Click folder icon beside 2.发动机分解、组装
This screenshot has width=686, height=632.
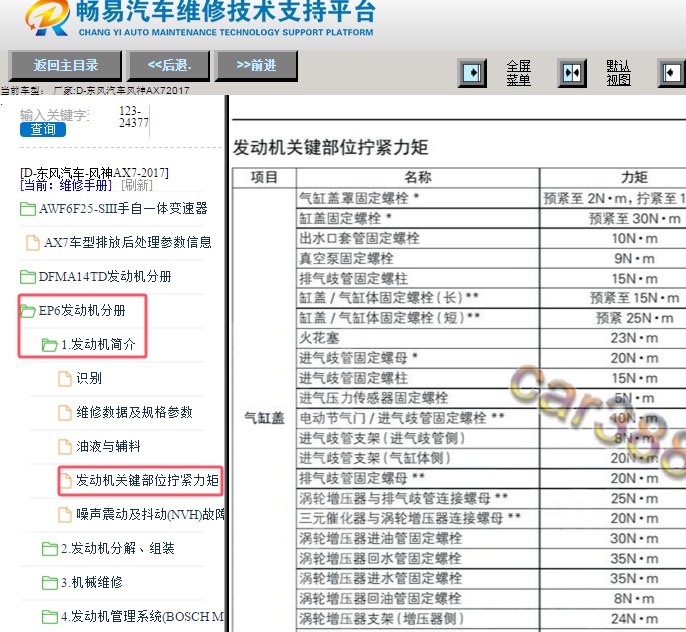pos(50,549)
